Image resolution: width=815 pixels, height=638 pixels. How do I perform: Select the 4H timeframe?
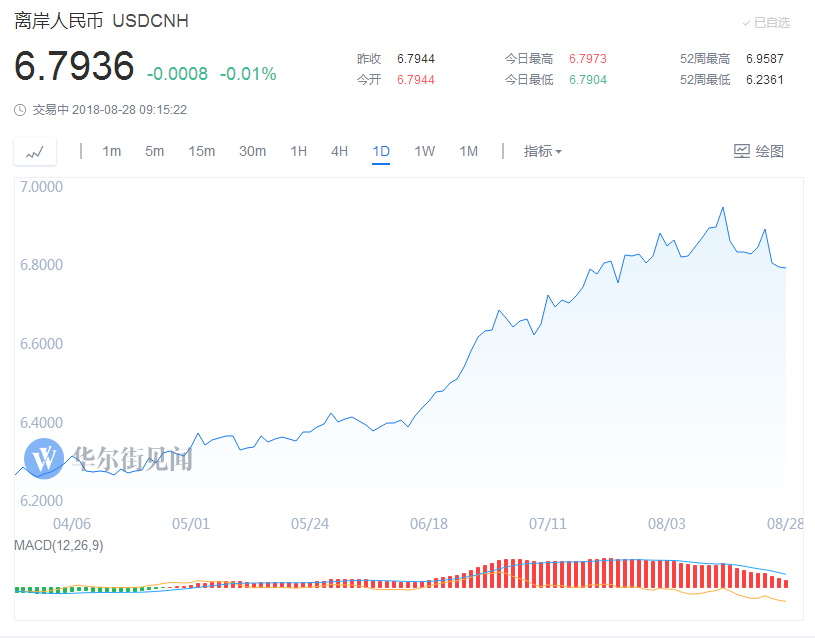pyautogui.click(x=339, y=151)
